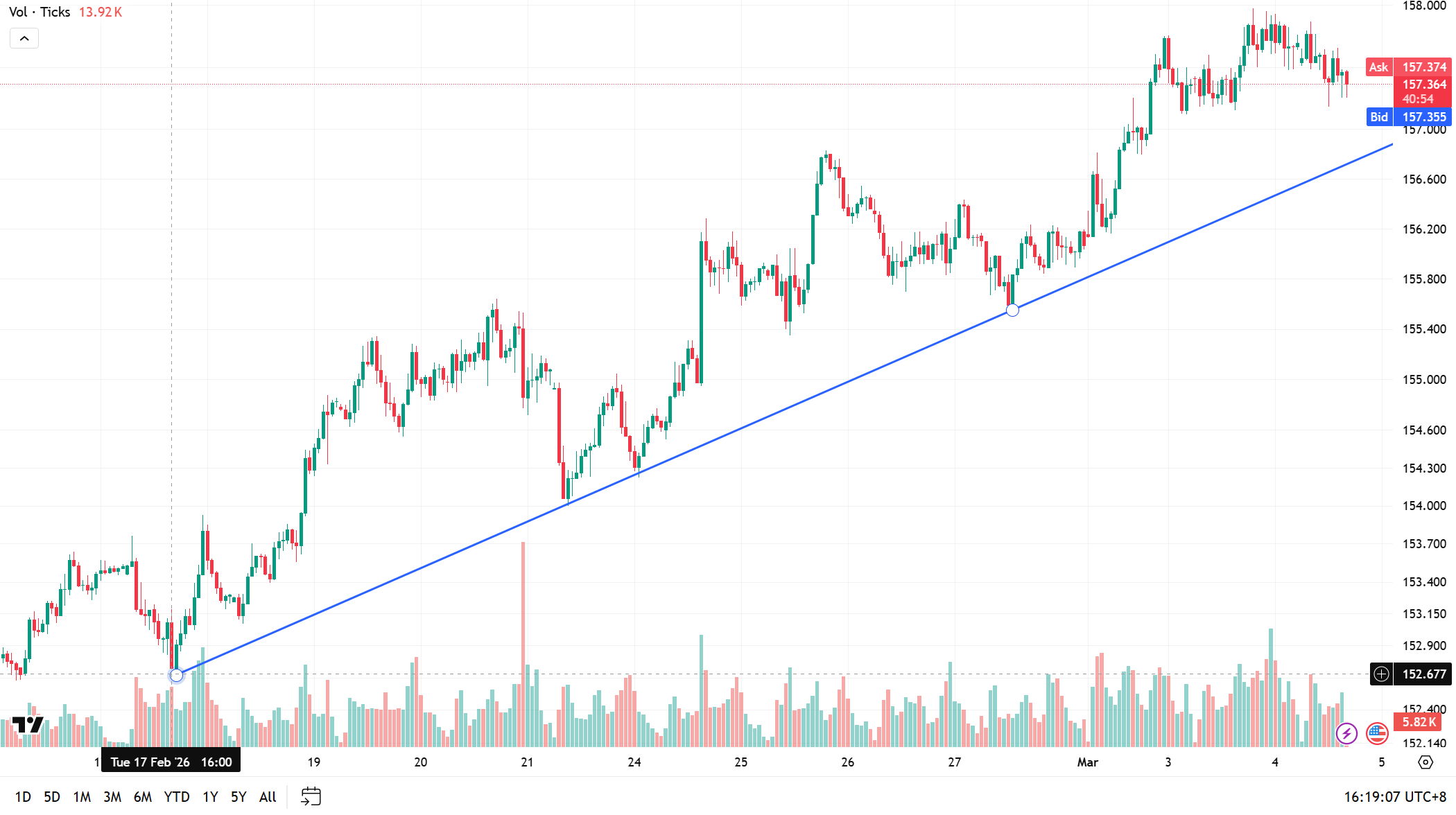Image resolution: width=1456 pixels, height=815 pixels.
Task: Select the 3M date range
Action: [x=112, y=797]
